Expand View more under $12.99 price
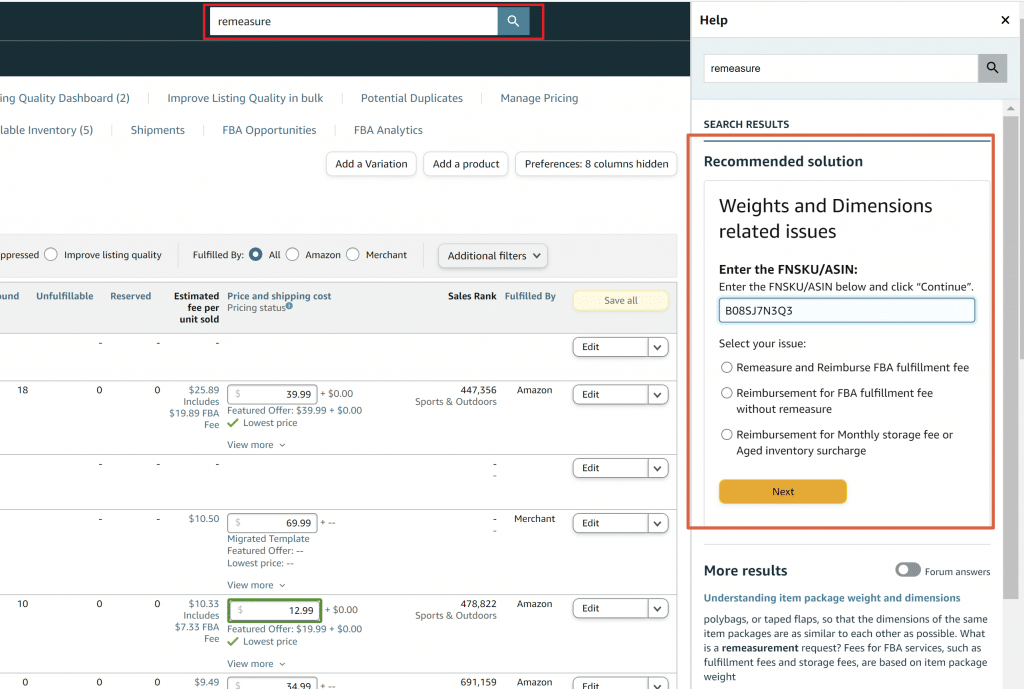The width and height of the screenshot is (1024, 689). pyautogui.click(x=256, y=664)
